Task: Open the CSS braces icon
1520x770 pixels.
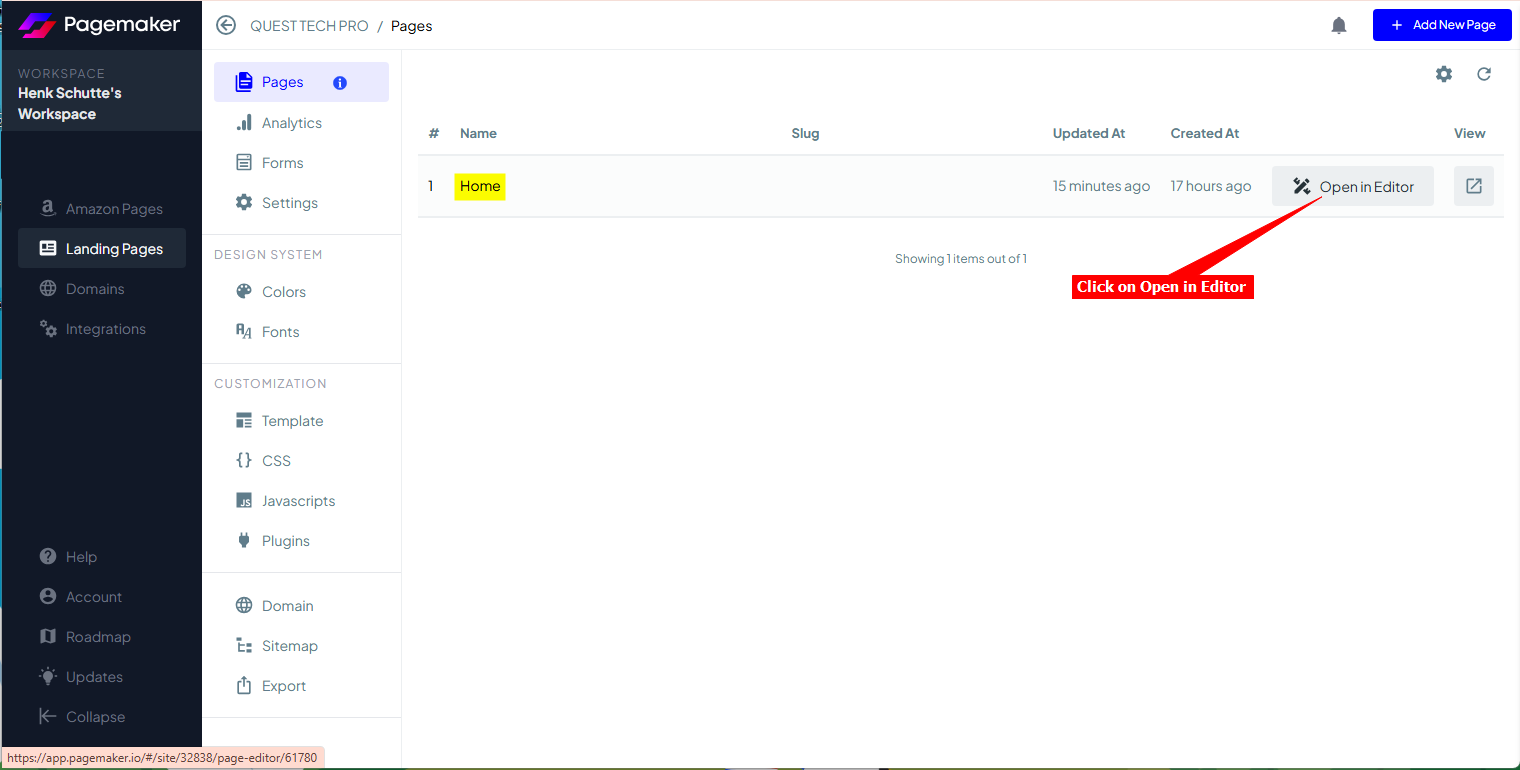Action: (x=244, y=461)
